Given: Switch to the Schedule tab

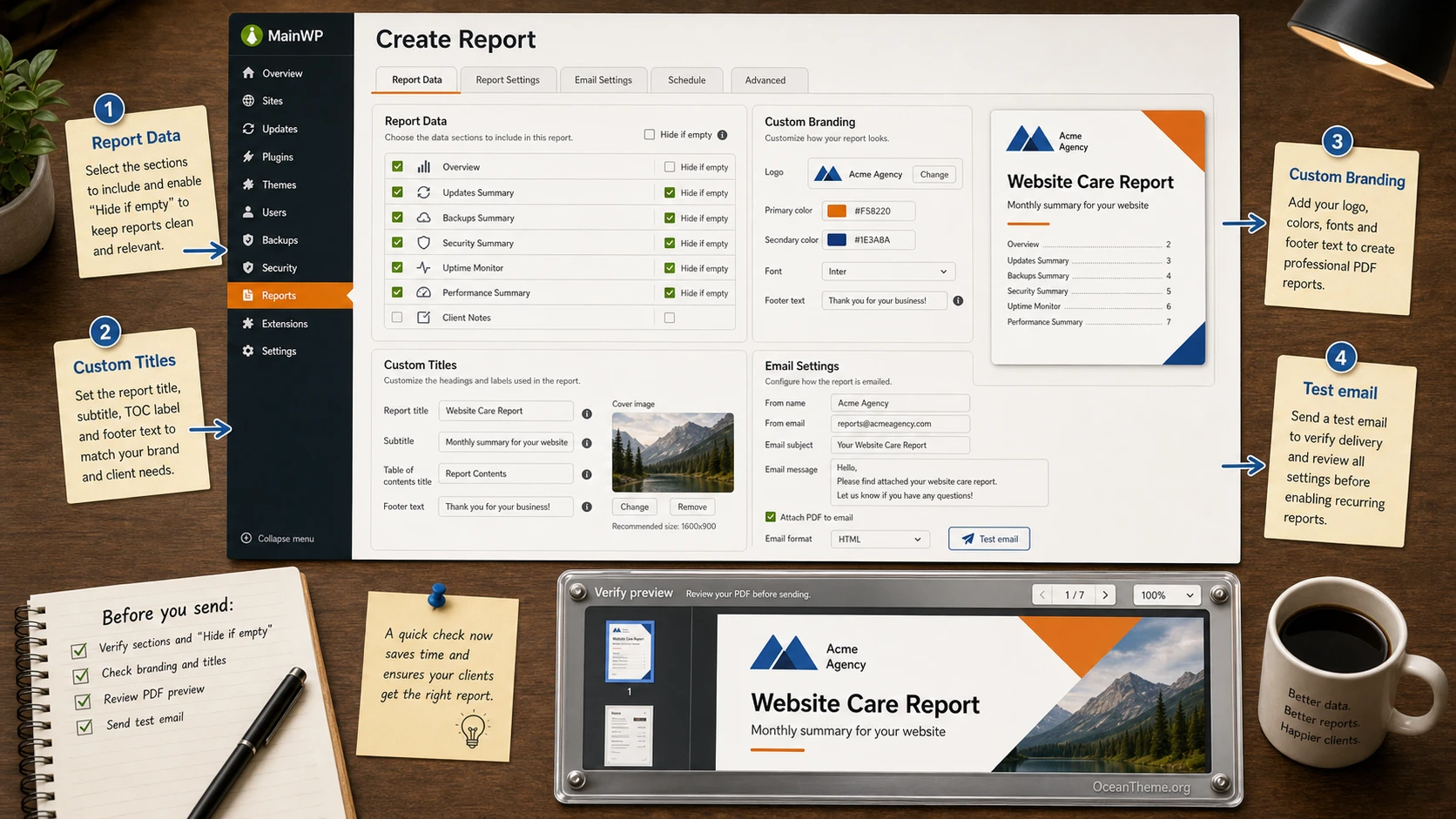Looking at the screenshot, I should [687, 80].
